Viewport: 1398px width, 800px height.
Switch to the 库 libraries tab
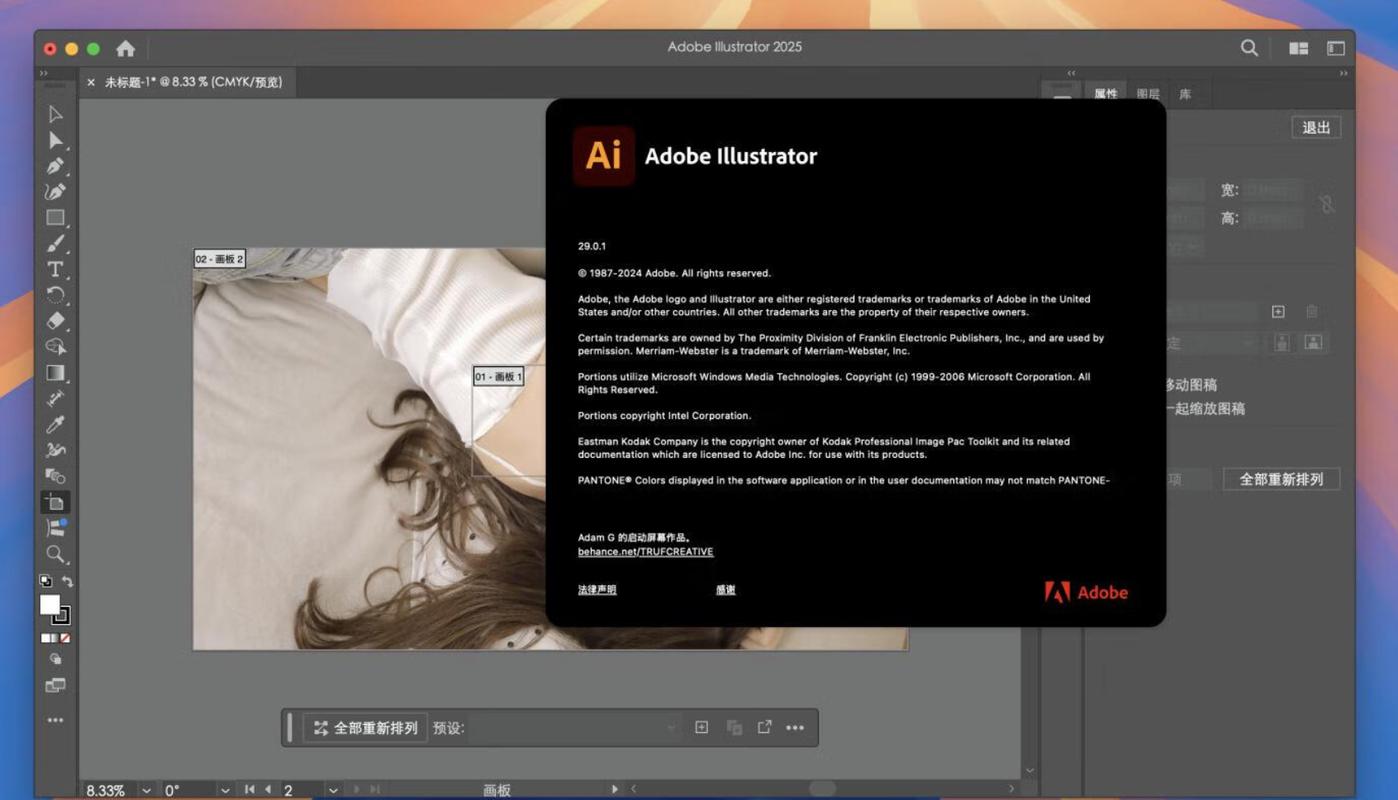1185,94
